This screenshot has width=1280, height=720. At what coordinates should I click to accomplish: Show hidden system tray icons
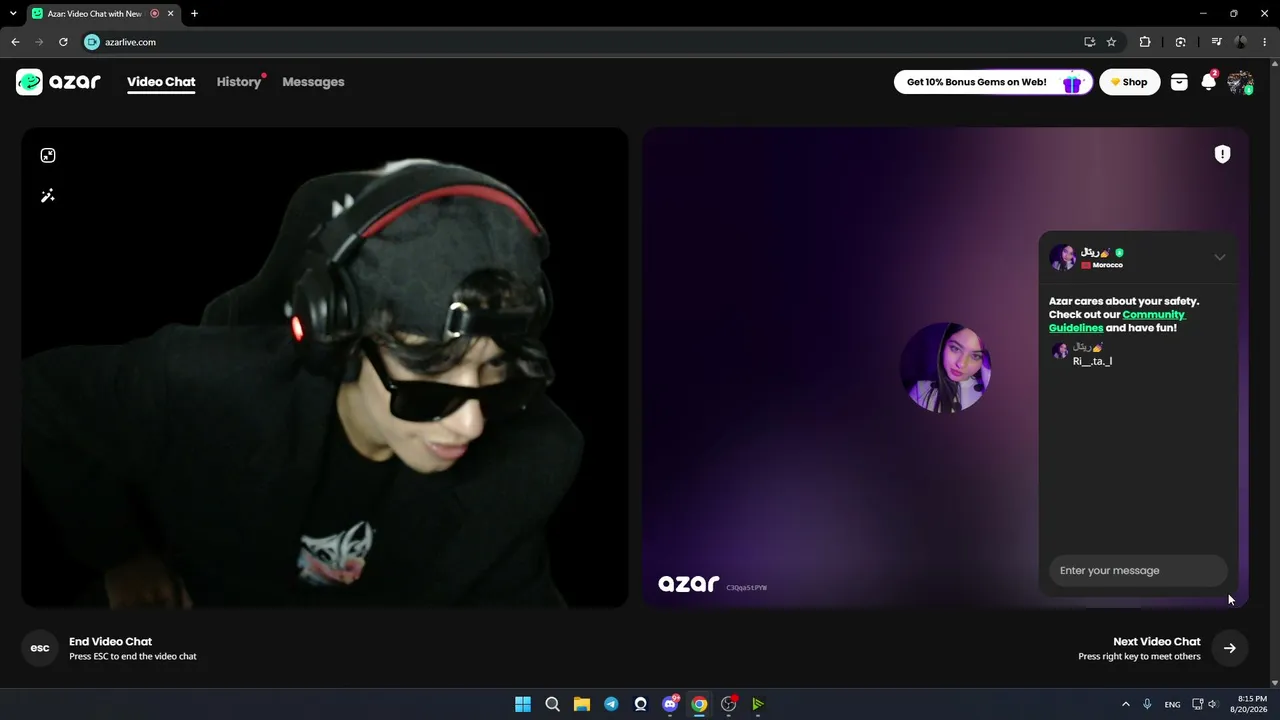coord(1126,704)
